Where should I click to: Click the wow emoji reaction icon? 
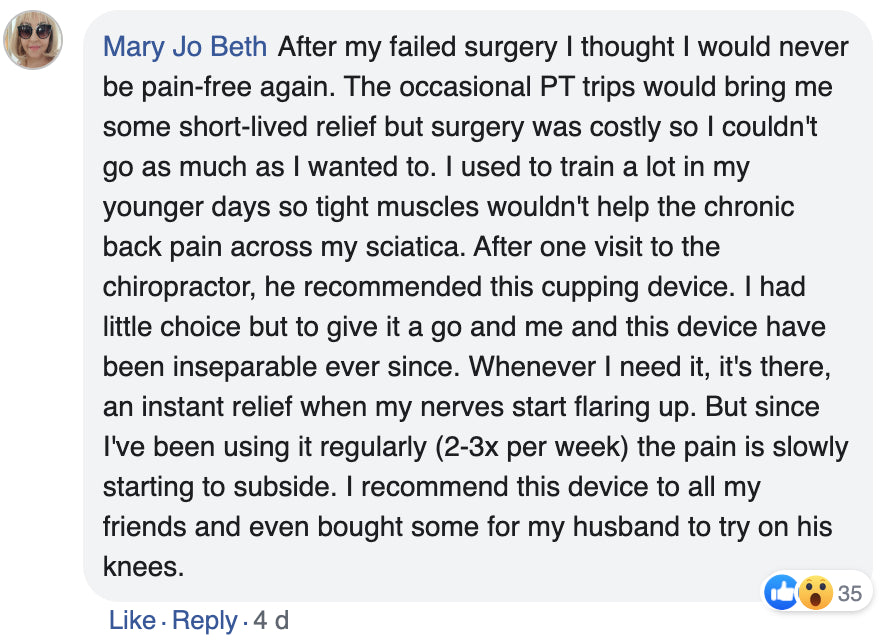tap(815, 593)
